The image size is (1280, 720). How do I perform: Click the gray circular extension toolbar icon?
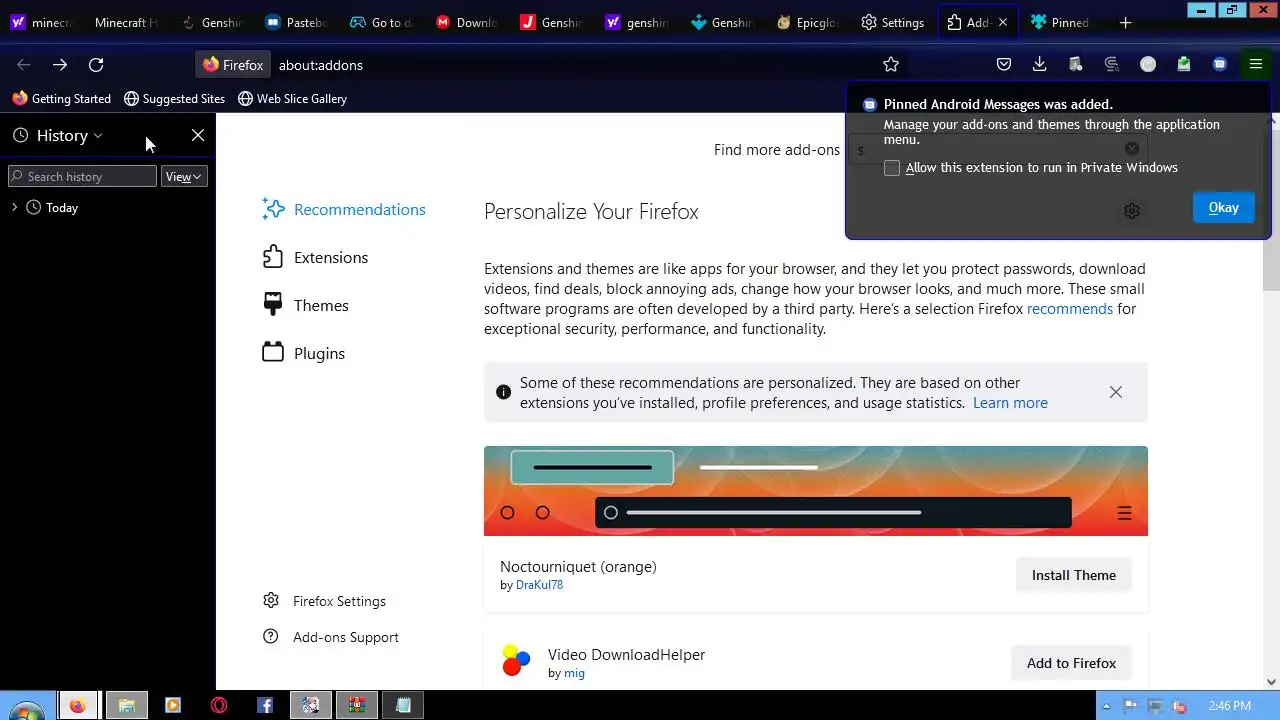(1148, 64)
